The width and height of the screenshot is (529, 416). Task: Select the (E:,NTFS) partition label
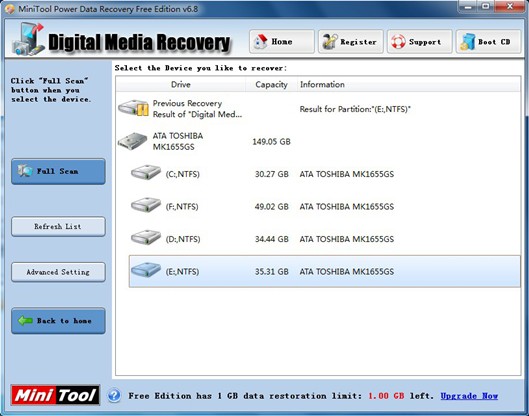coord(182,272)
